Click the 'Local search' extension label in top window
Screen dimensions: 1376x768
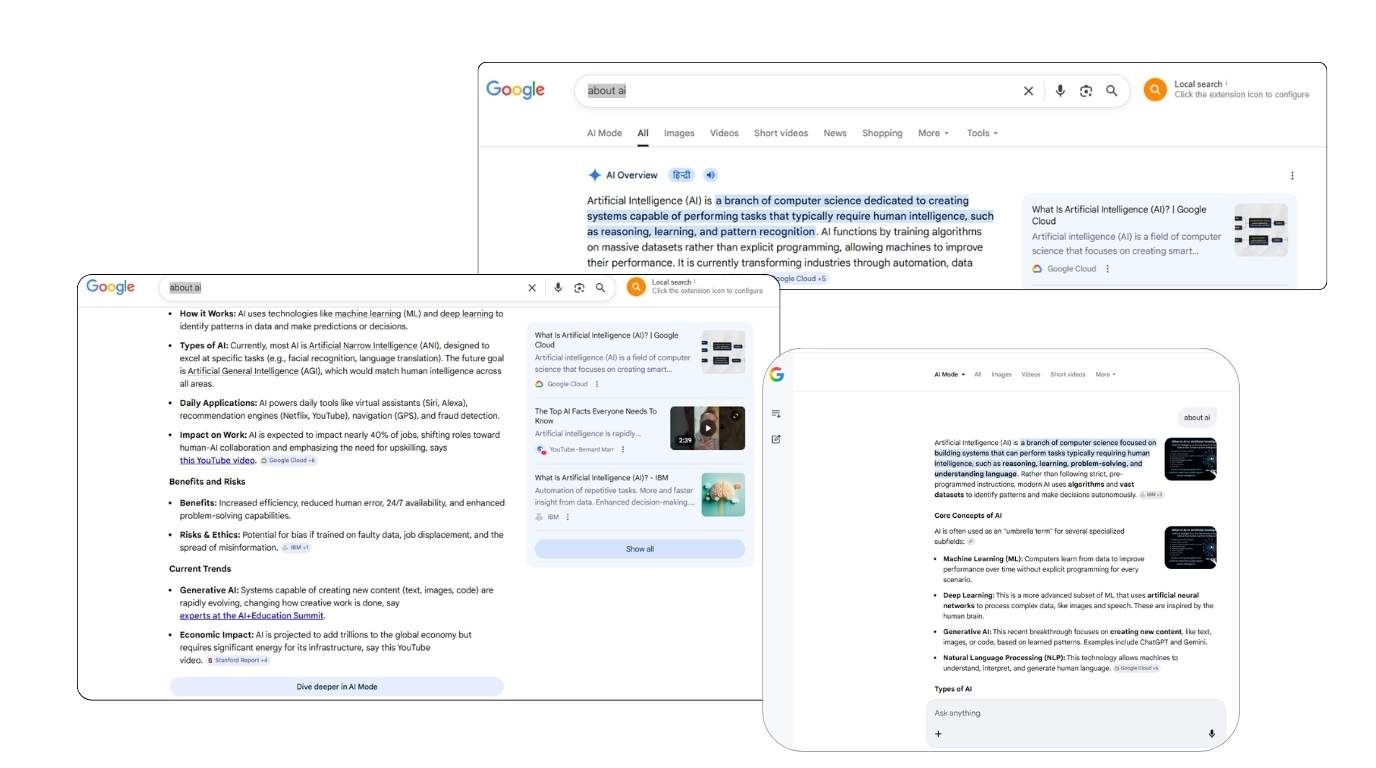tap(1199, 84)
